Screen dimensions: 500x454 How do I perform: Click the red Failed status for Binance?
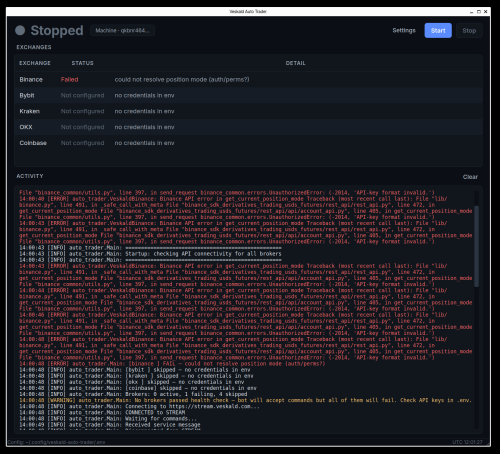pos(69,79)
